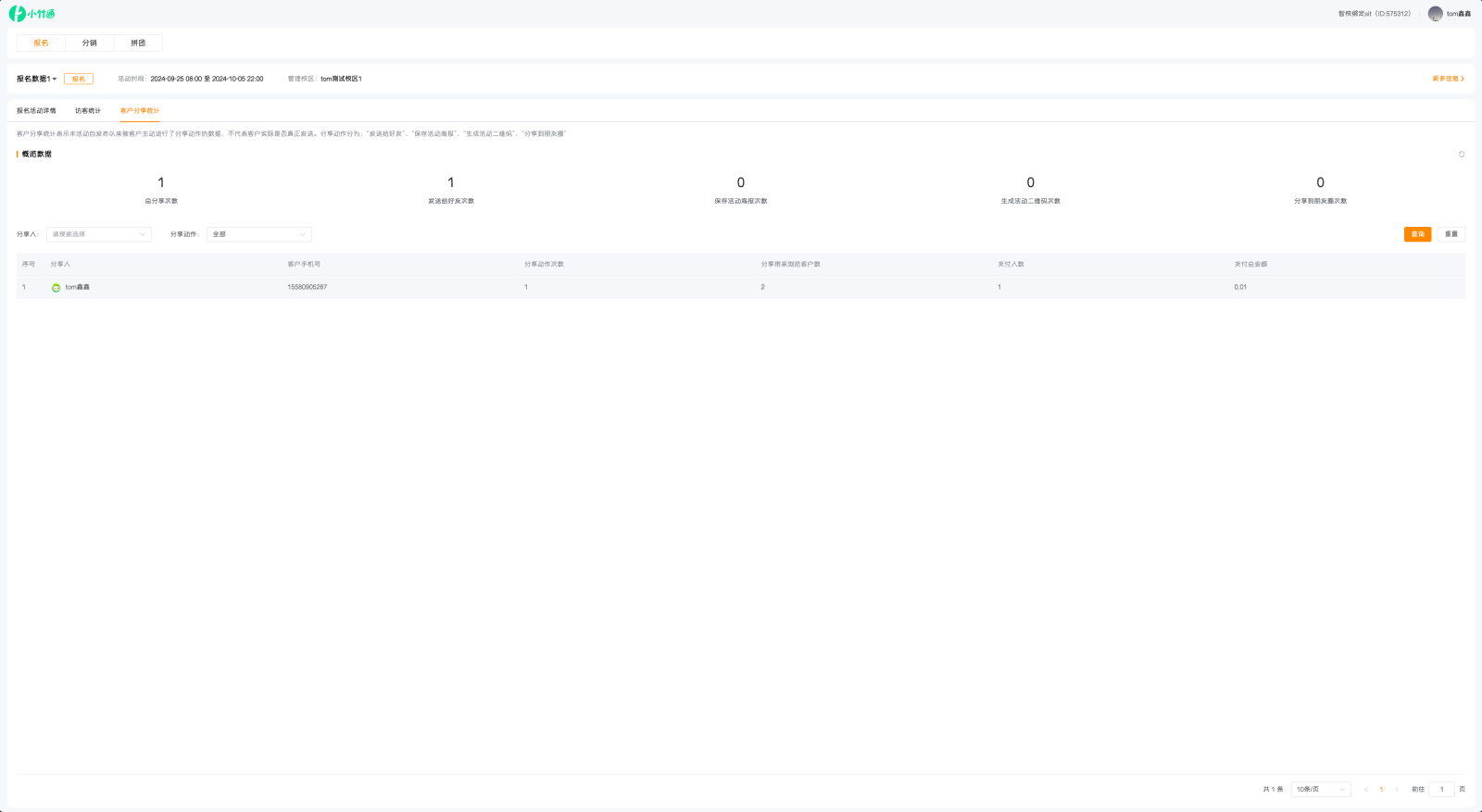Click the 保存活动海报次数 statistic label
The width and height of the screenshot is (1482, 812).
coord(741,201)
